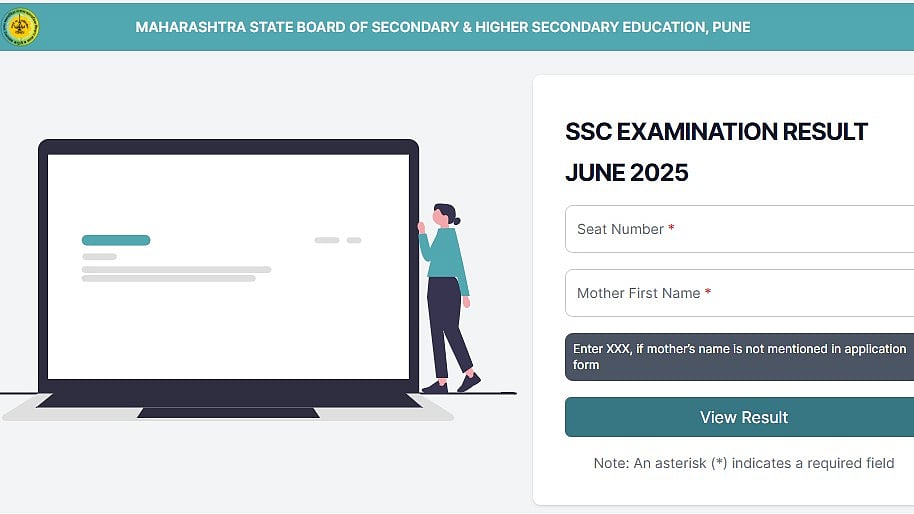Click the standing woman illustration
914x514 pixels.
444,300
